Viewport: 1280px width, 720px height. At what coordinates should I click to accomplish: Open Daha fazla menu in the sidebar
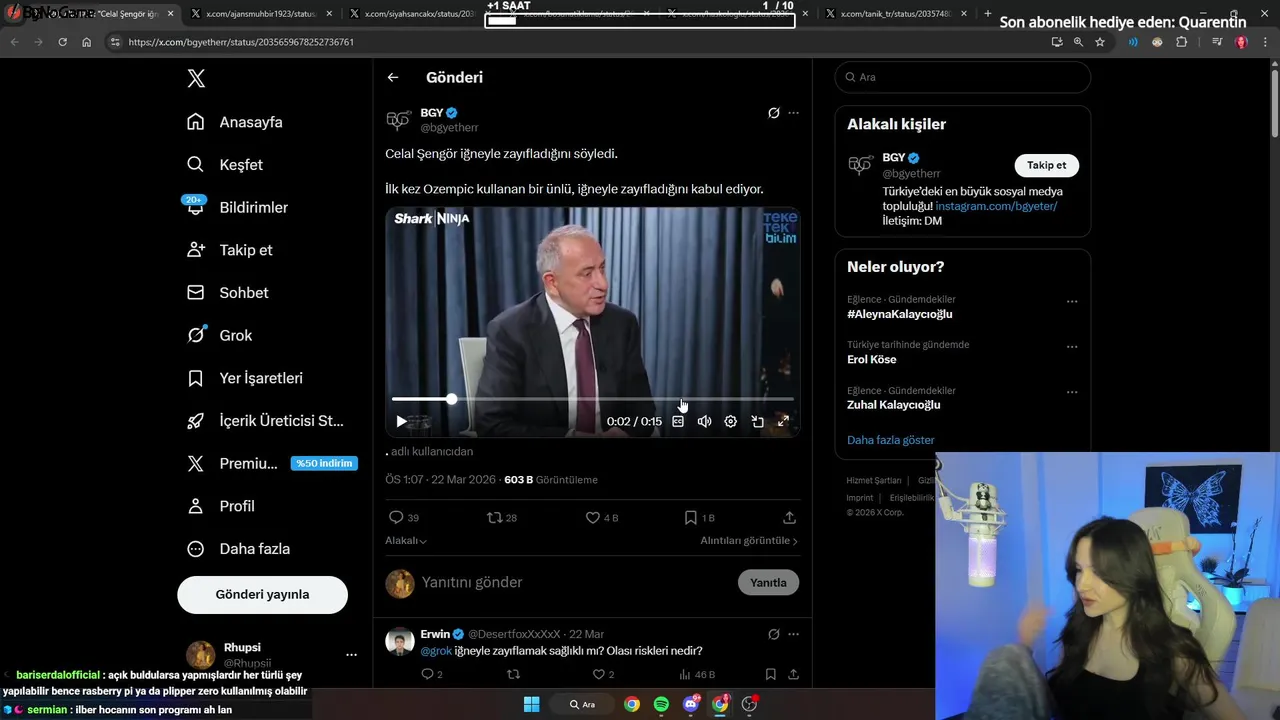238,549
